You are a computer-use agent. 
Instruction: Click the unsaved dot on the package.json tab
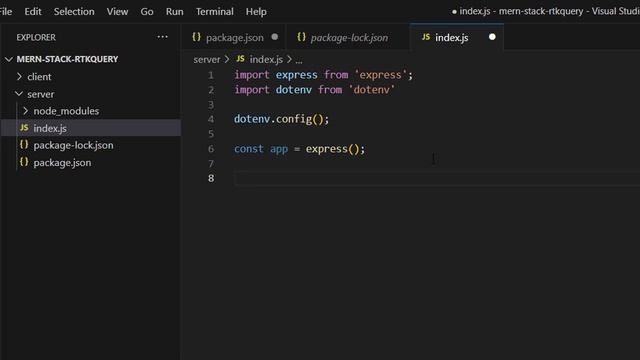pos(275,37)
